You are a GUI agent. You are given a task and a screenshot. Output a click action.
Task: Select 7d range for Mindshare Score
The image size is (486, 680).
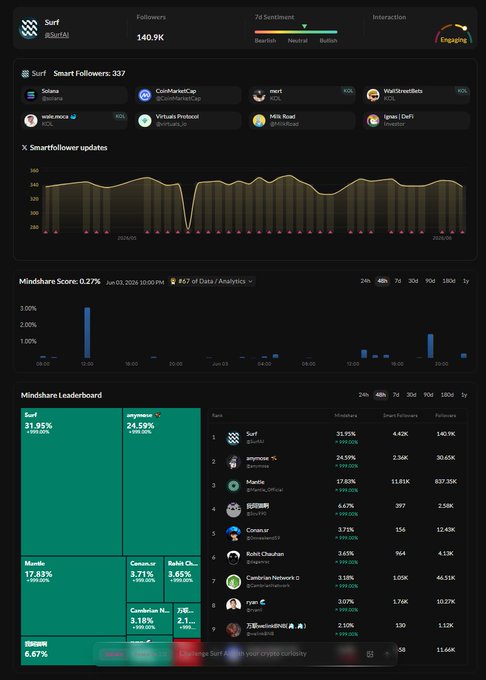[x=398, y=281]
